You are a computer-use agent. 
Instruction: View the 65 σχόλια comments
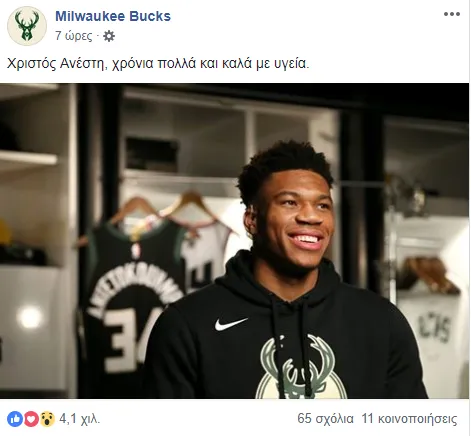(x=325, y=419)
